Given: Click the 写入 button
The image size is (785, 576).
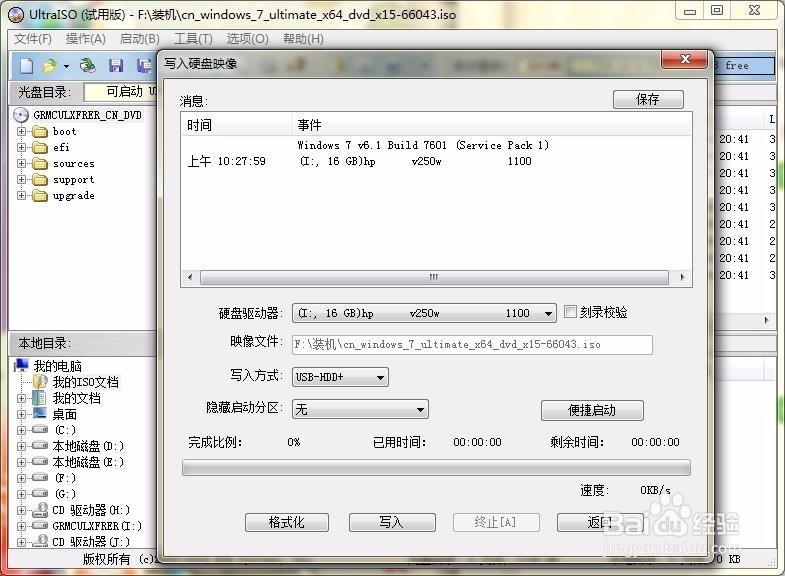Looking at the screenshot, I should pyautogui.click(x=391, y=522).
